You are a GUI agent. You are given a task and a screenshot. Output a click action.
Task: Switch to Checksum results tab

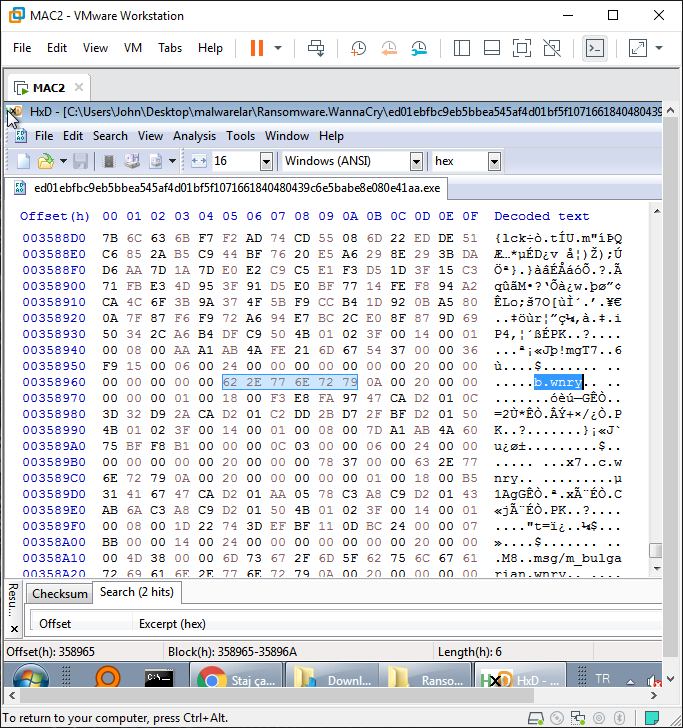[x=59, y=594]
